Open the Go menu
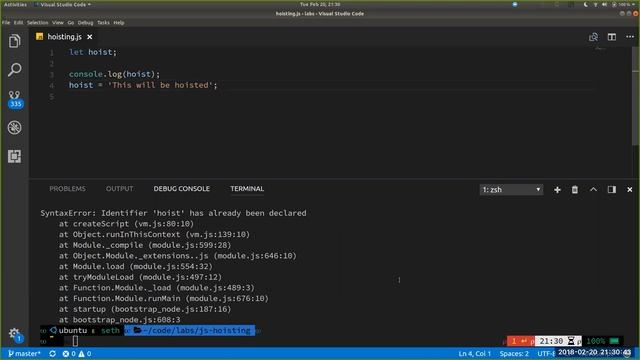This screenshot has height=360, width=640. 71,23
